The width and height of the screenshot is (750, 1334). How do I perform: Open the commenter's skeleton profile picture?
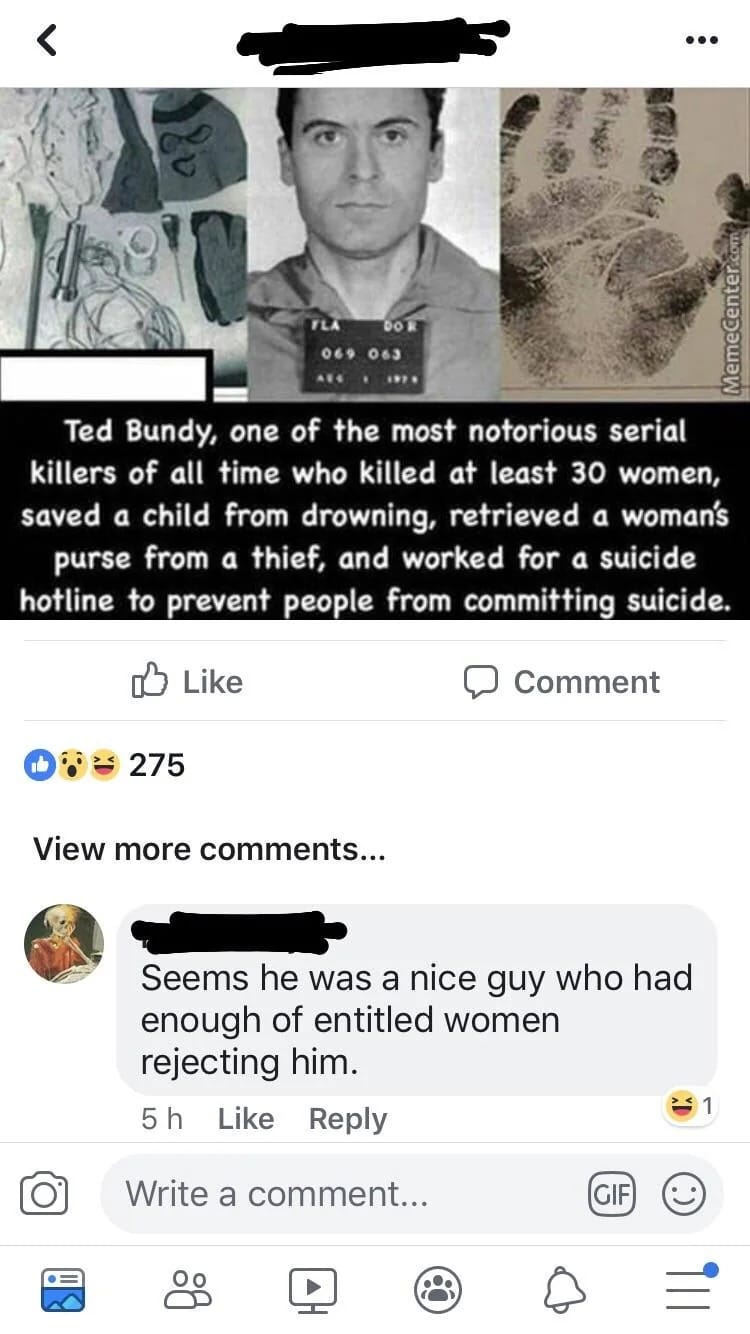[64, 944]
